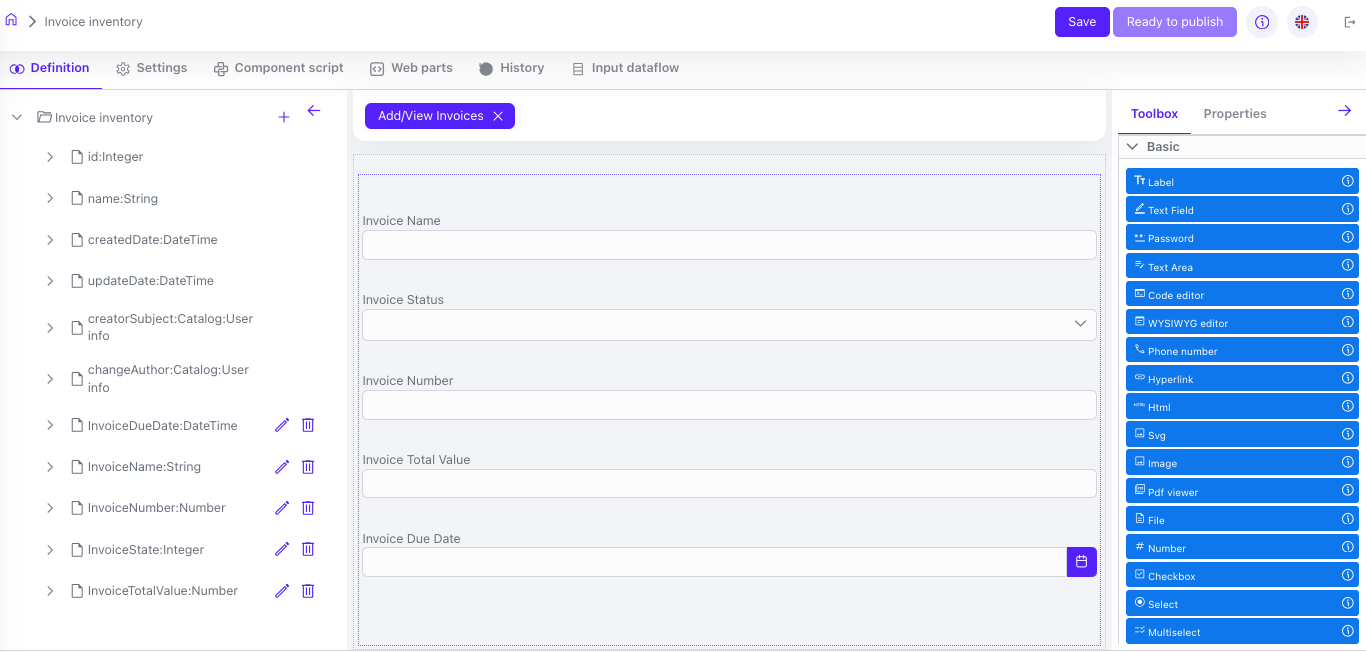Open the calendar picker for Invoice Due Date

tap(1081, 562)
